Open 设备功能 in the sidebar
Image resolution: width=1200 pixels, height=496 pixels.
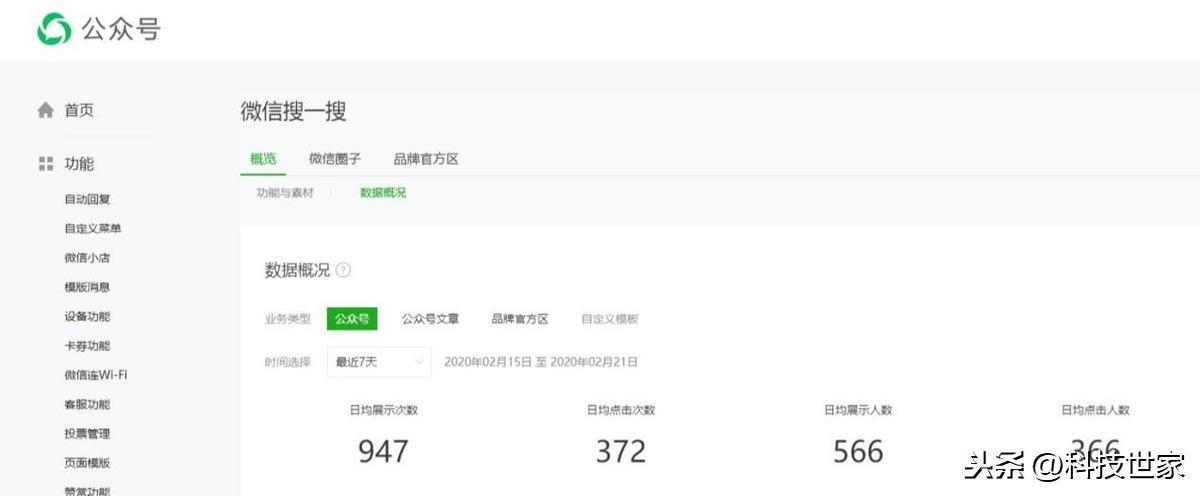87,316
